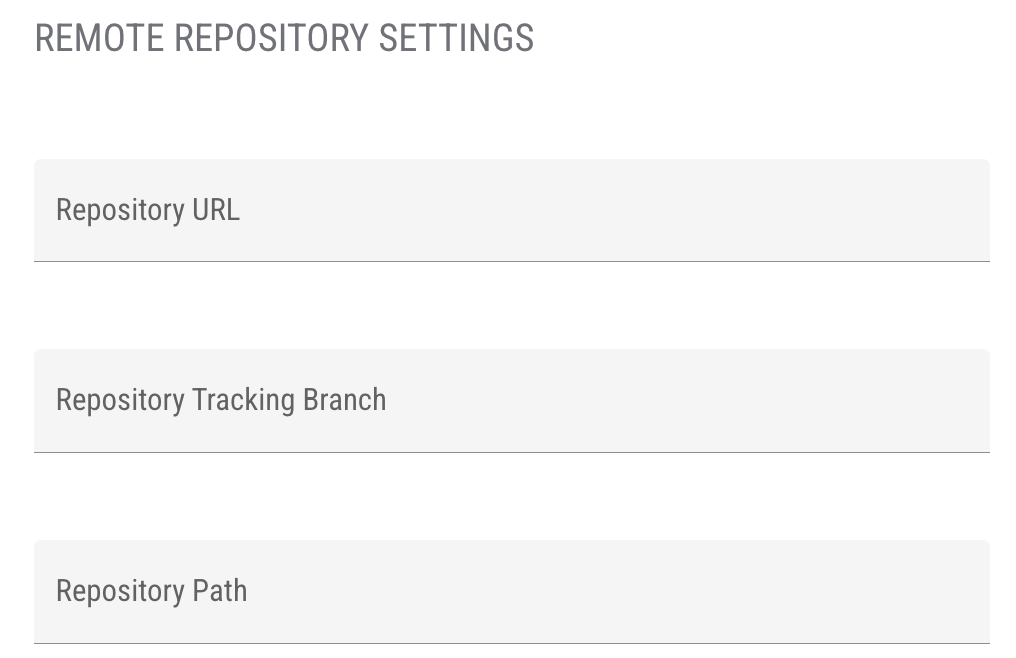Image resolution: width=1016 pixels, height=658 pixels.
Task: Click the Remote Repository Settings heading
Action: (284, 38)
